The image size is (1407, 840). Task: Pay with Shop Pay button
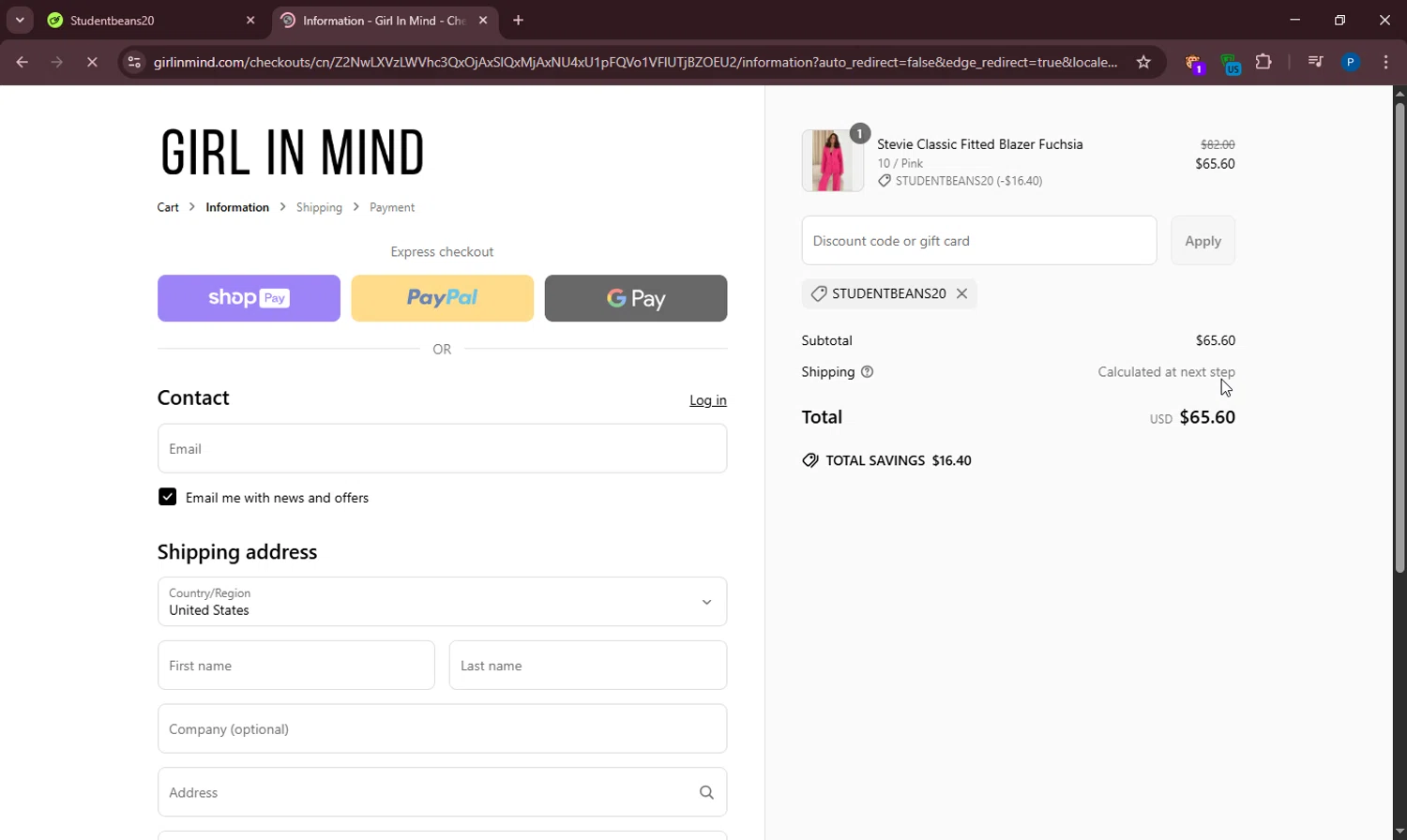[x=249, y=298]
